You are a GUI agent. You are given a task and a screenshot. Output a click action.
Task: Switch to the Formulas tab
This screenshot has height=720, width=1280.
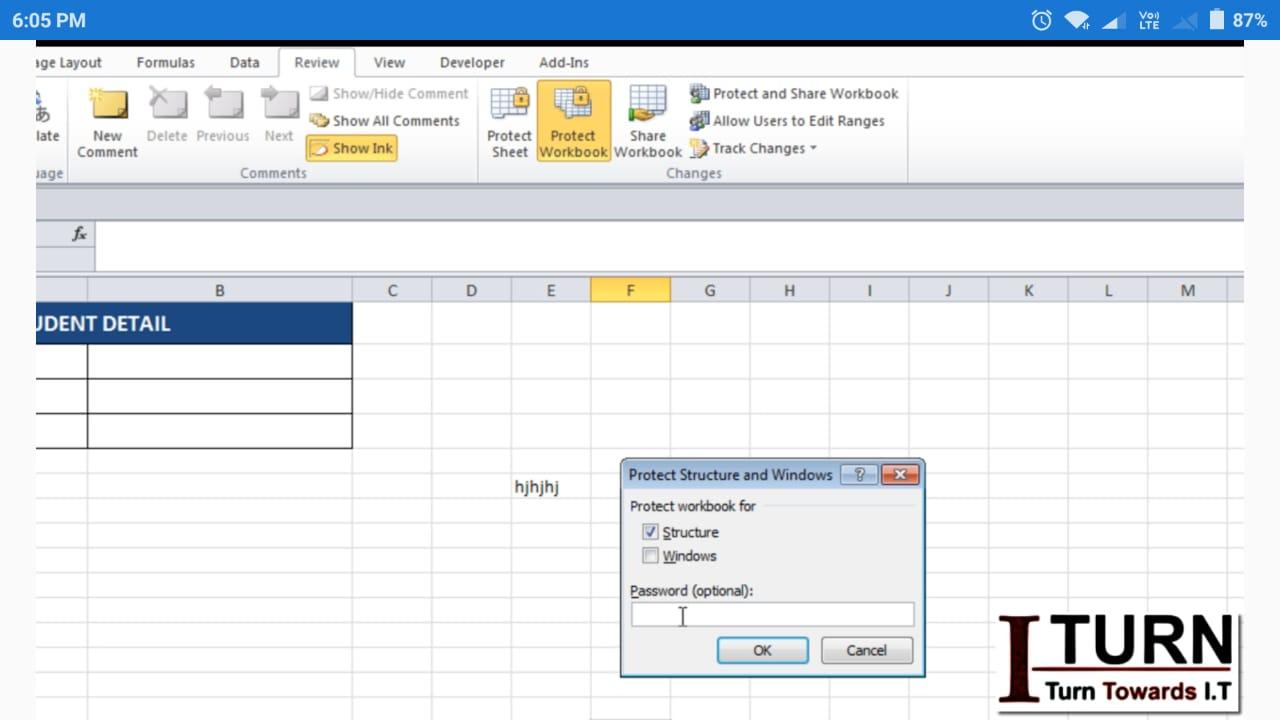point(166,62)
